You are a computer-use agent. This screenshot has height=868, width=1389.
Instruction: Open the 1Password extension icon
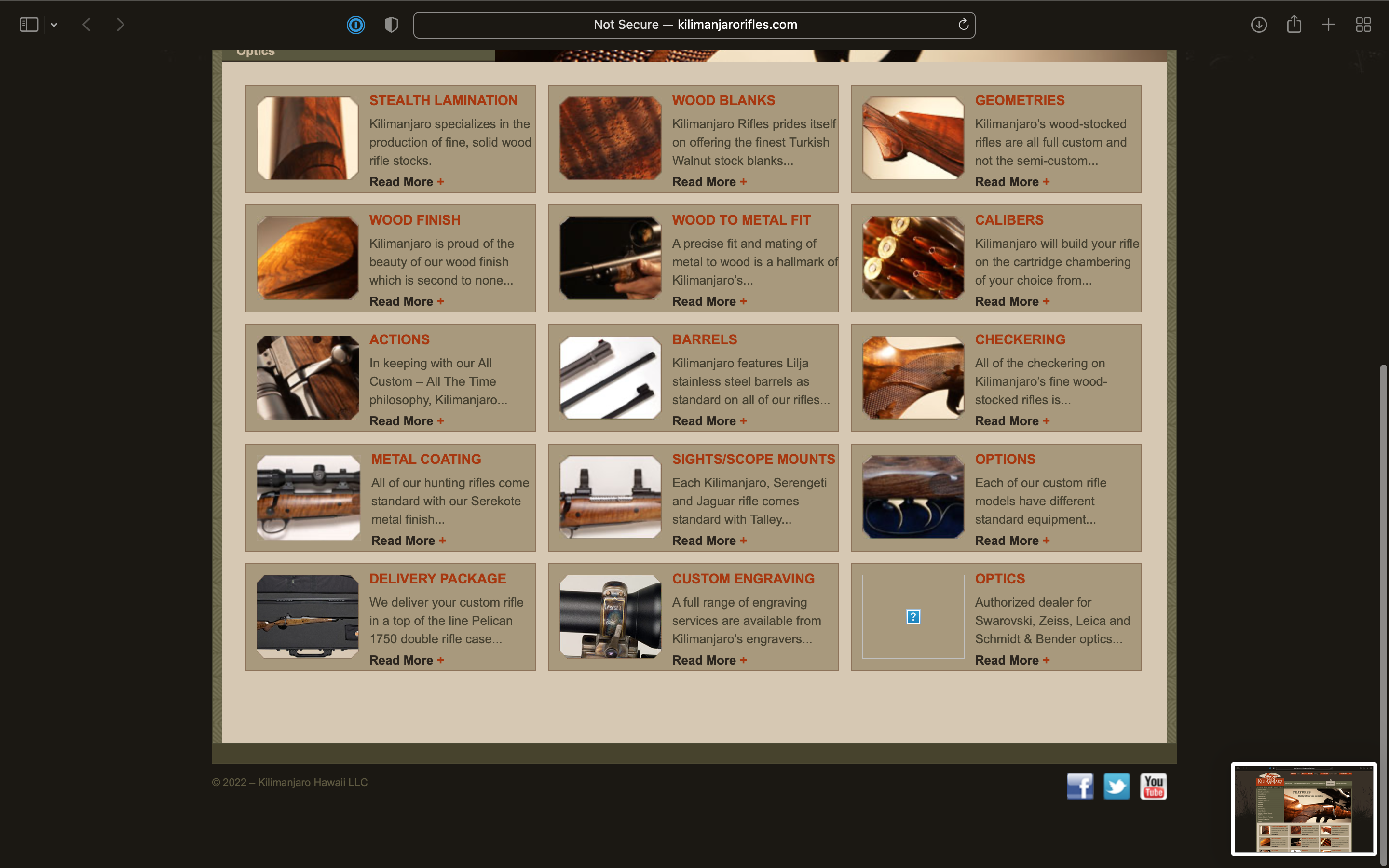click(356, 25)
